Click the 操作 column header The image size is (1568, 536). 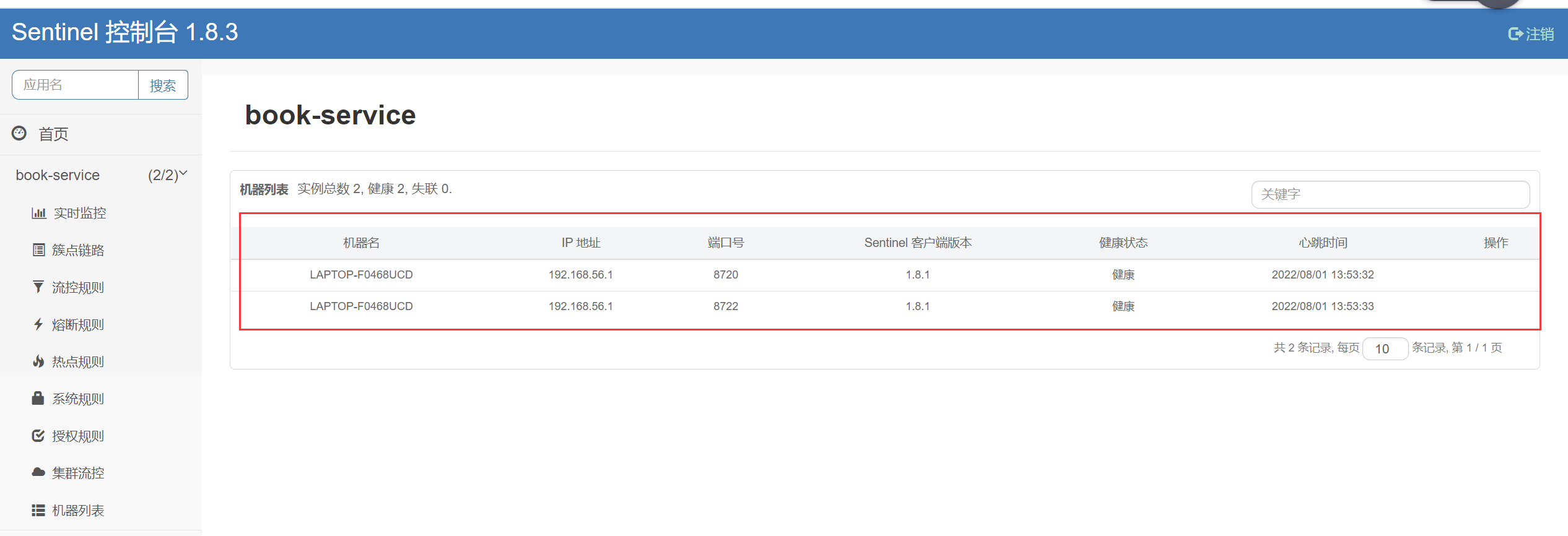(x=1496, y=243)
